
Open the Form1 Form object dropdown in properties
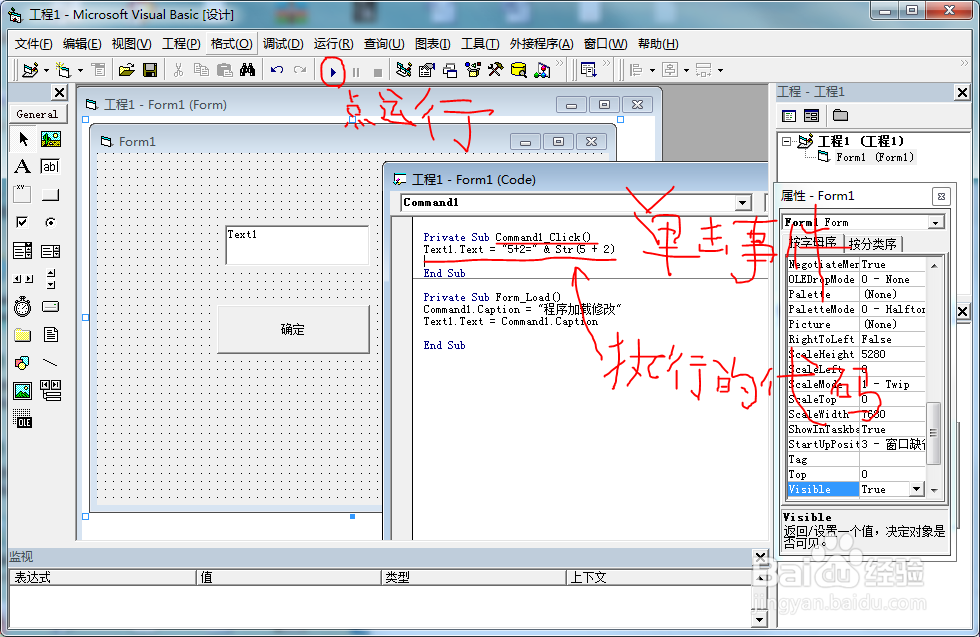click(x=936, y=223)
